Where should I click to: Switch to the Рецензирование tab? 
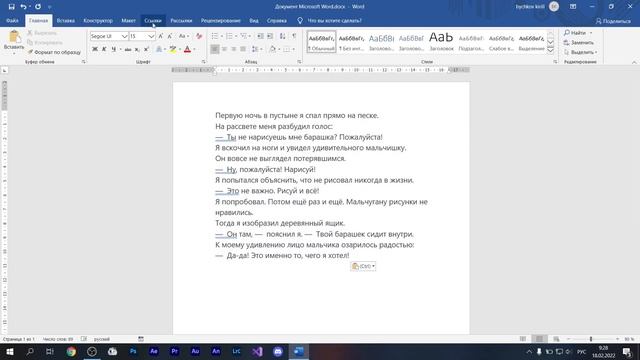tap(220, 20)
